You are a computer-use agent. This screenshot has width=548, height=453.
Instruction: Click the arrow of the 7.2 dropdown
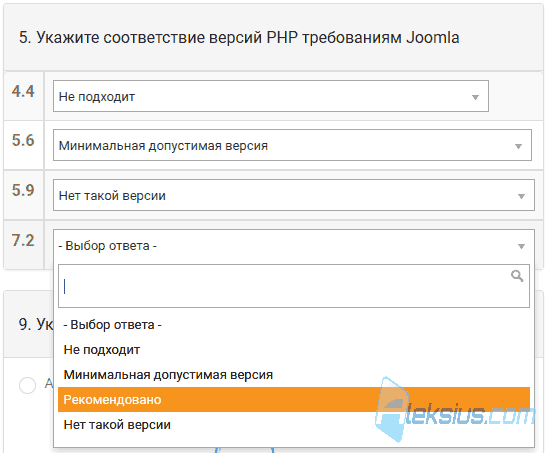coord(521,246)
